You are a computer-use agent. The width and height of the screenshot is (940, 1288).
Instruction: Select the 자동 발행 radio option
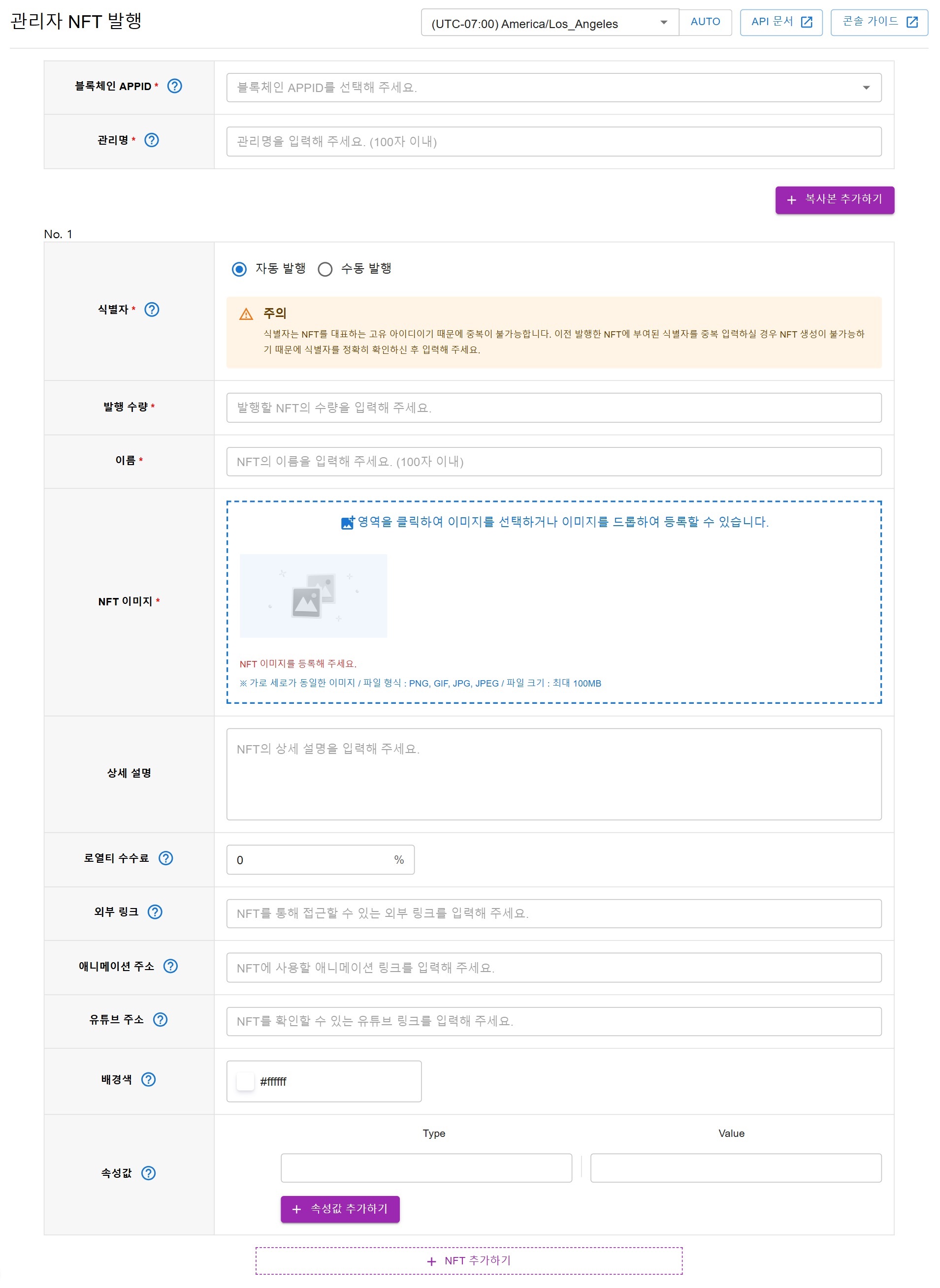tap(239, 270)
